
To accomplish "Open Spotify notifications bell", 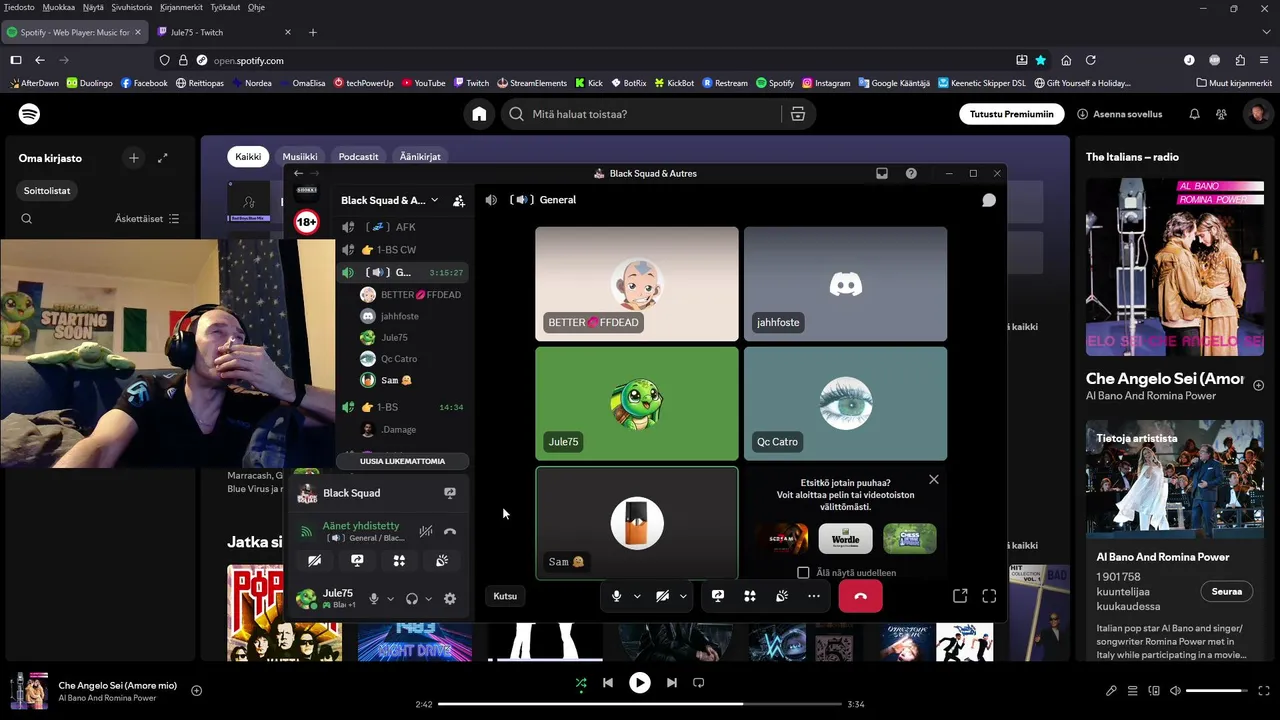I will pyautogui.click(x=1194, y=114).
